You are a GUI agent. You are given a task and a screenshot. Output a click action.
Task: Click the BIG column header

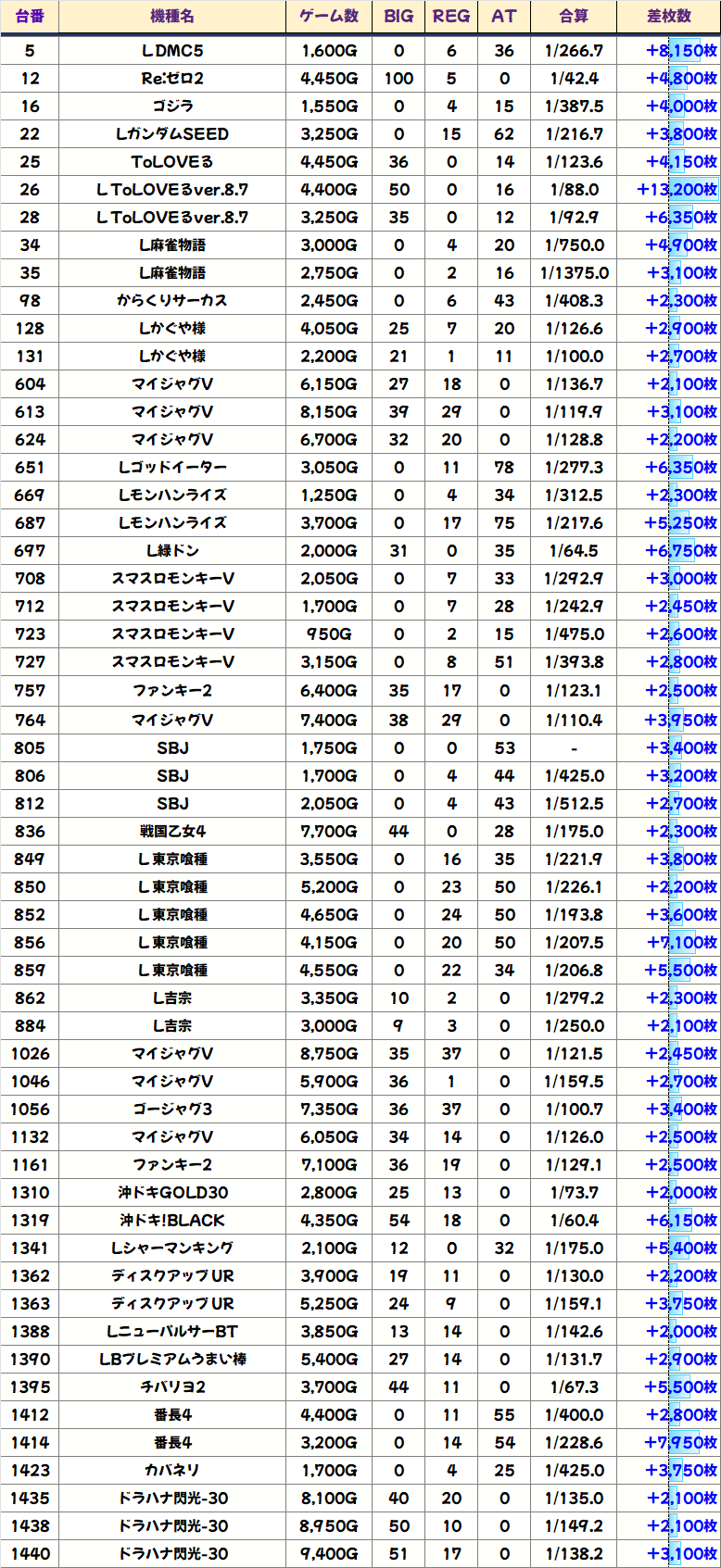click(398, 17)
